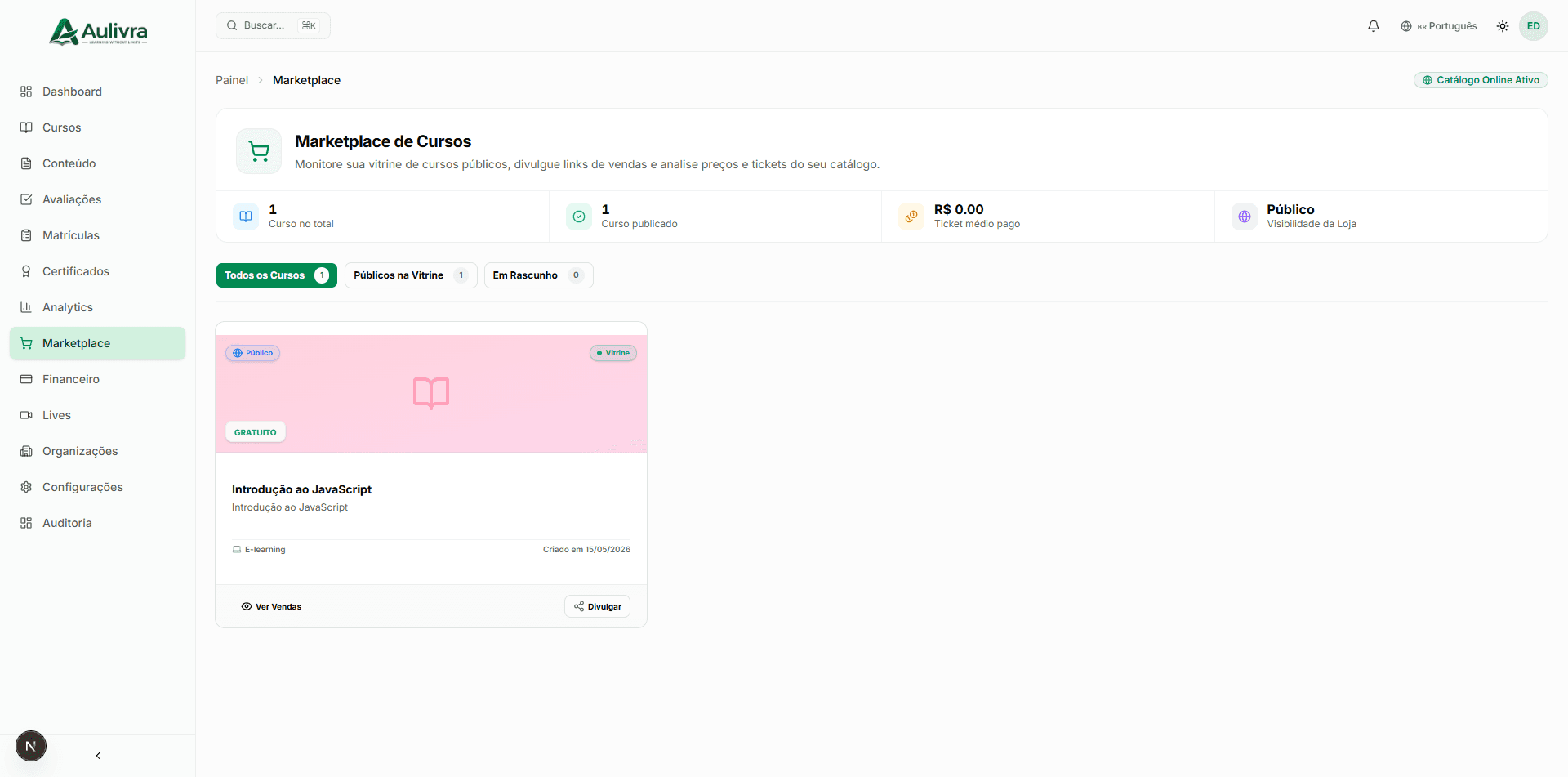The image size is (1568, 777).
Task: Click the Visibilidade da Loja globe icon
Action: (x=1245, y=217)
